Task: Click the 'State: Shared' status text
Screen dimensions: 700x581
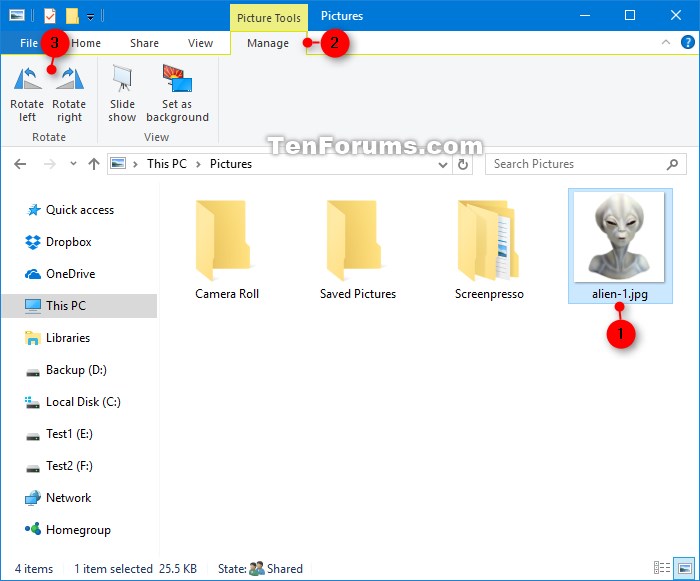Action: [260, 569]
